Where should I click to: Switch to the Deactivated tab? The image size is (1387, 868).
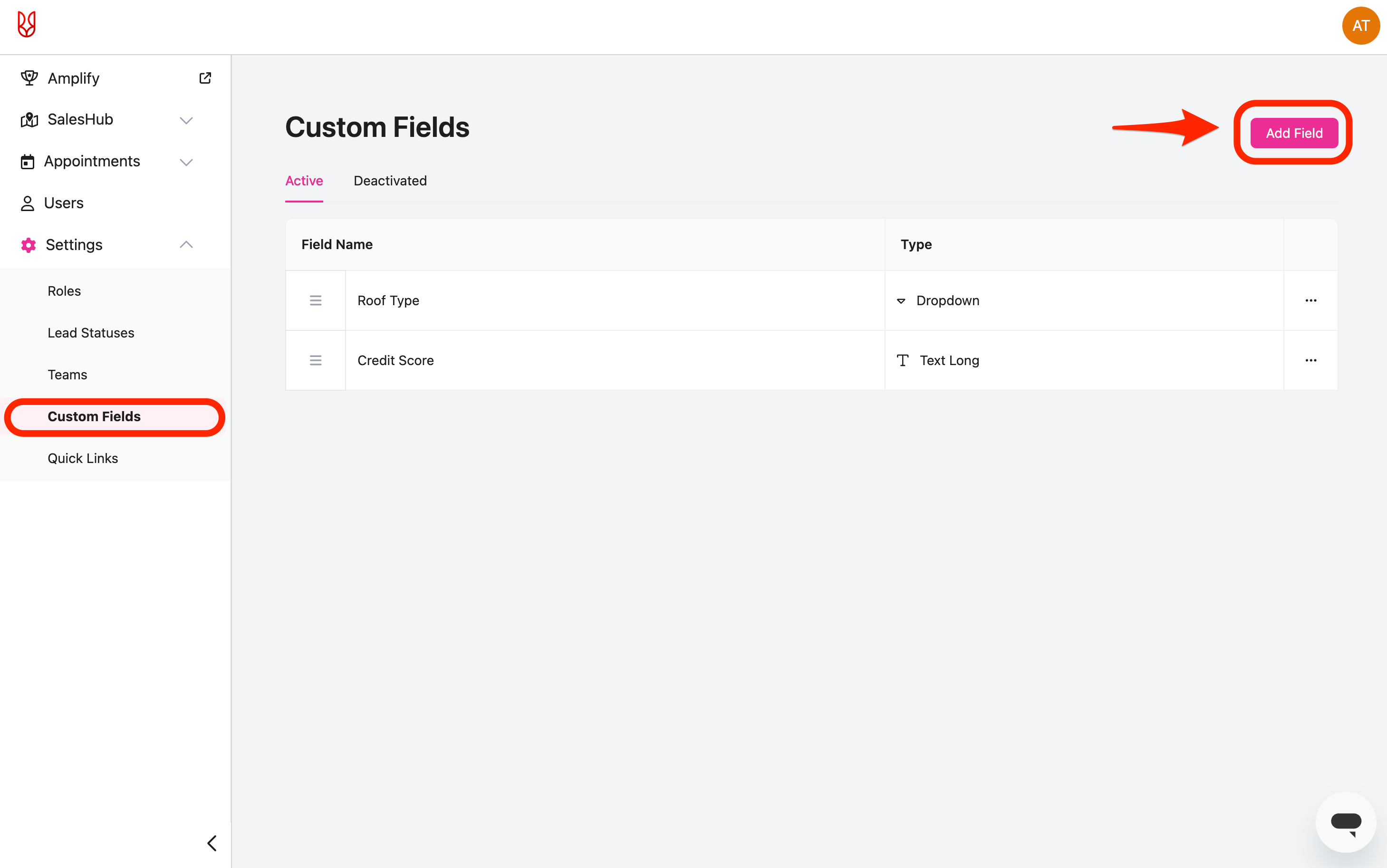tap(390, 181)
